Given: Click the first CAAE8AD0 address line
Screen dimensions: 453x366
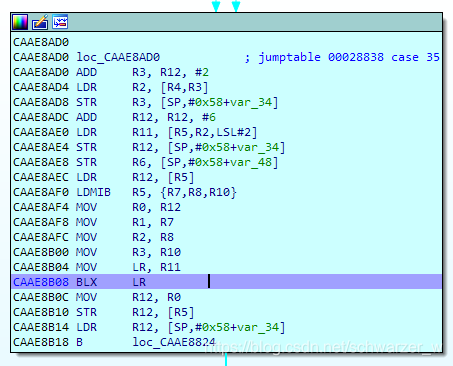Looking at the screenshot, I should [x=41, y=42].
